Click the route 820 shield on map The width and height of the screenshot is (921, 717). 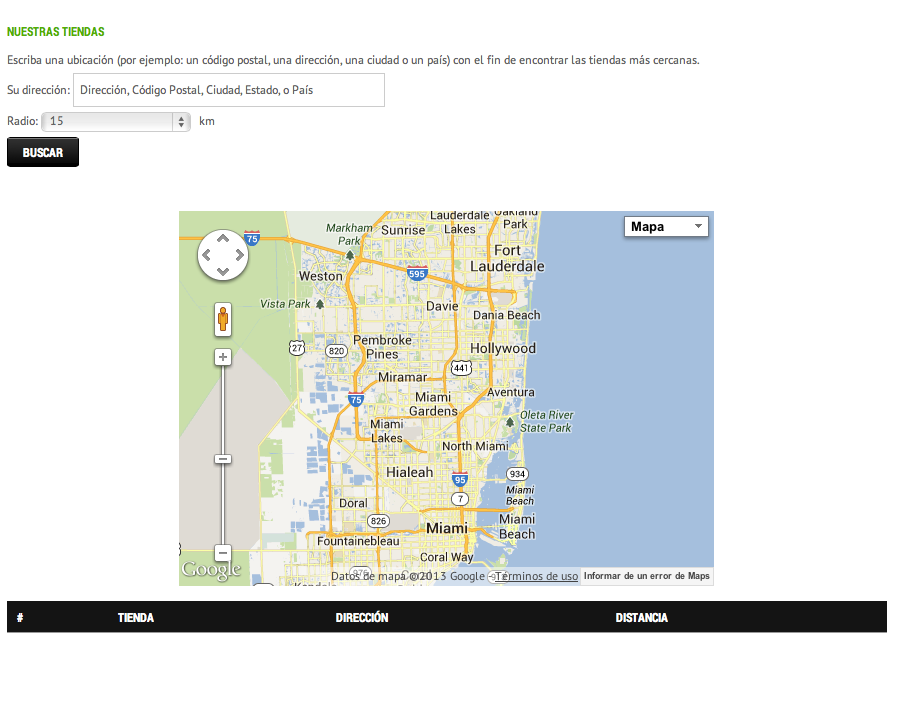[x=337, y=351]
